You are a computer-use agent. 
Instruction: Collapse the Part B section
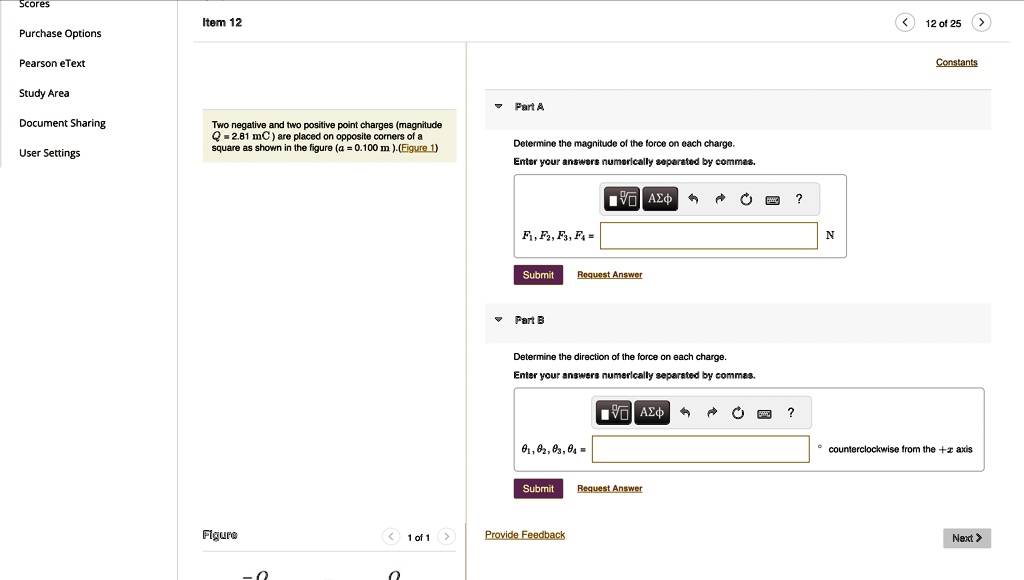[498, 320]
